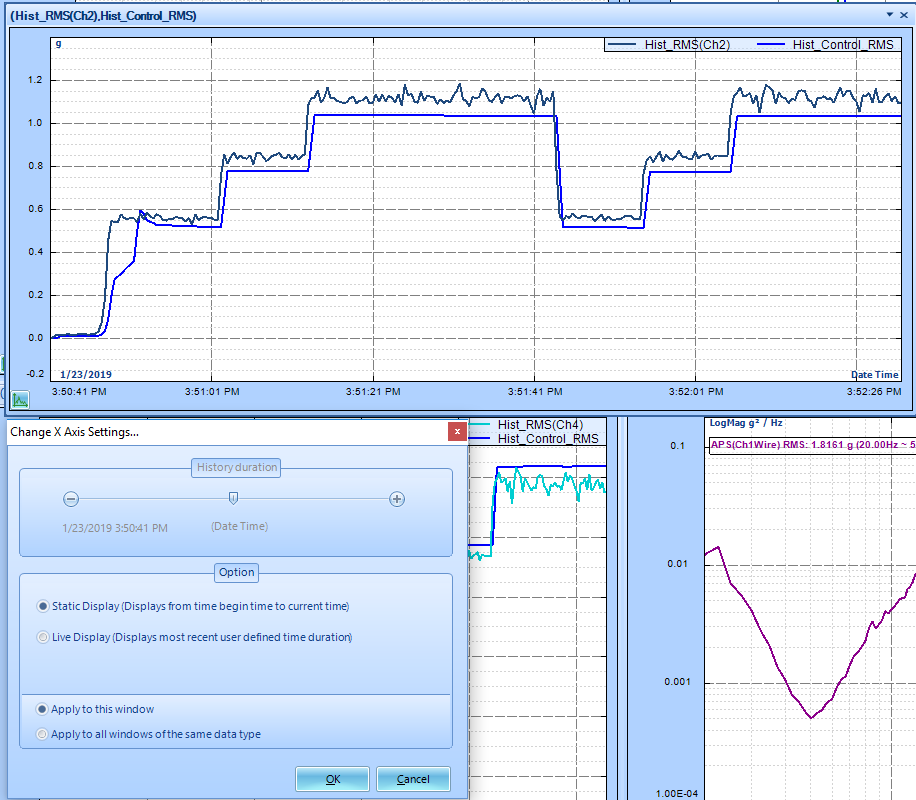
Task: Click the plus icon on the History duration slider
Action: 397,499
